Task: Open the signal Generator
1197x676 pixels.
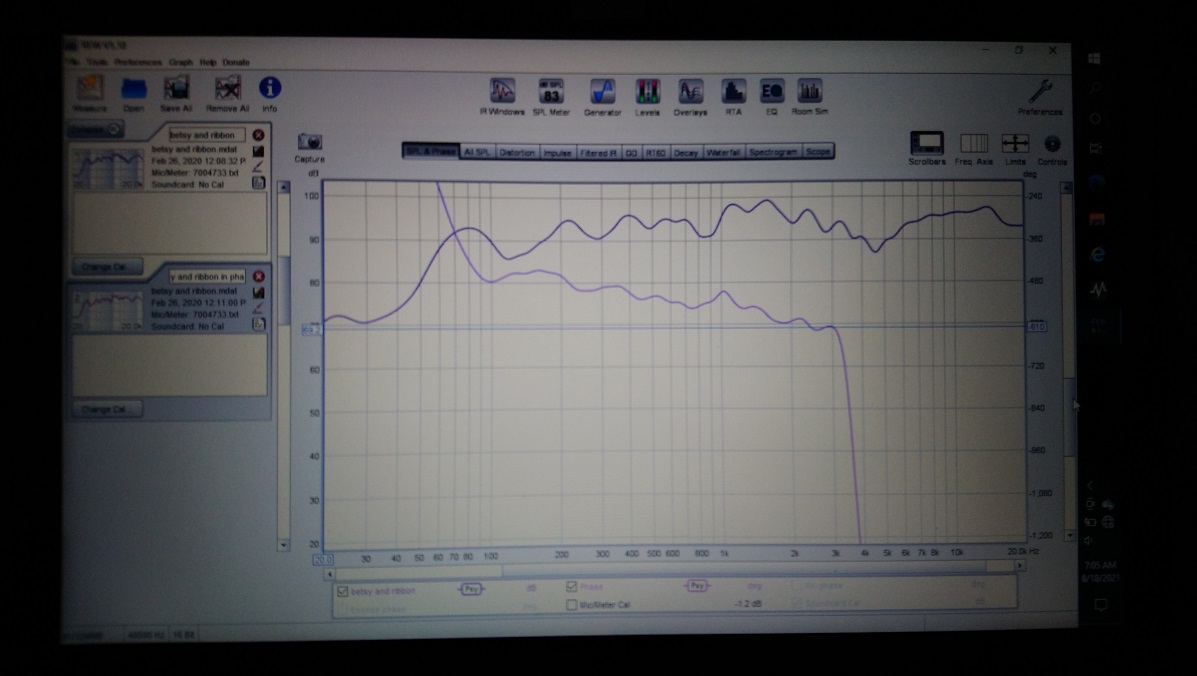Action: point(602,97)
